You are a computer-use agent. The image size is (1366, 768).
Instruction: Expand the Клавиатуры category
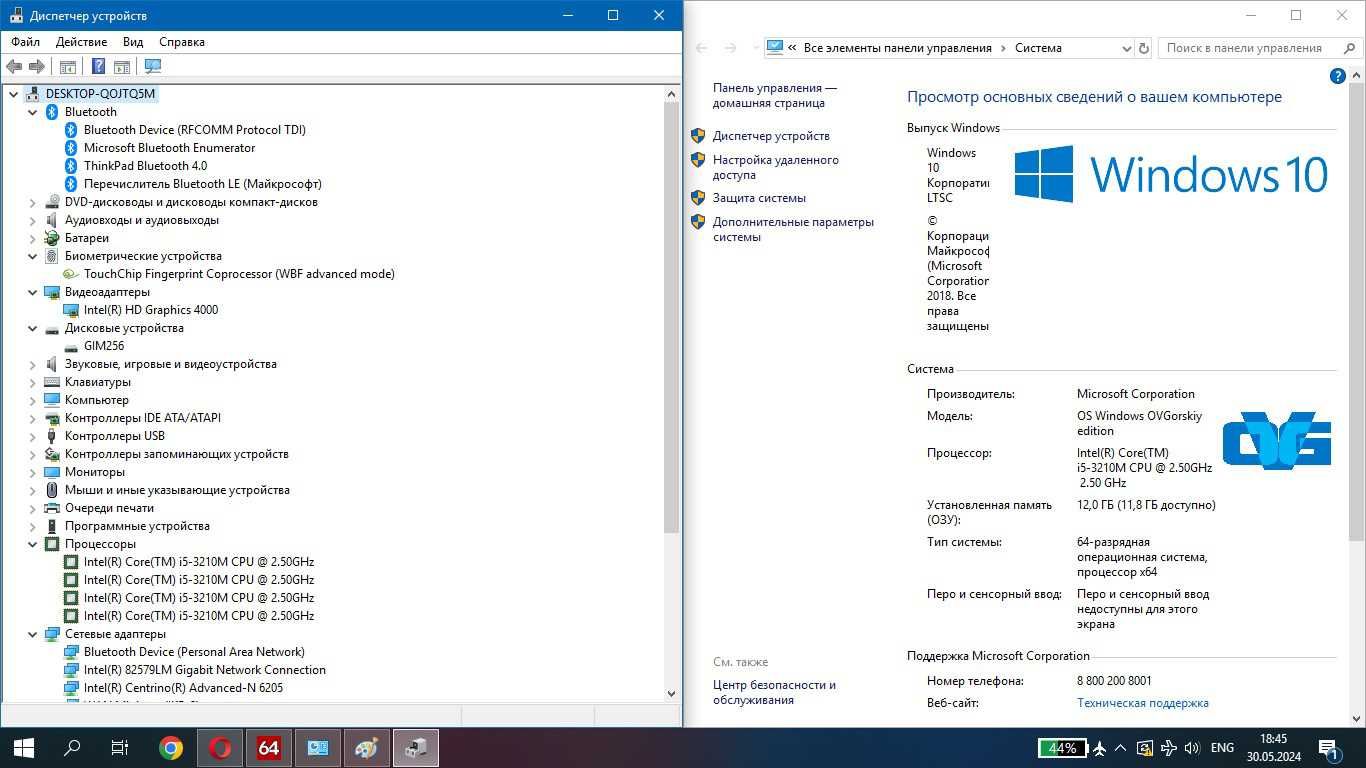pos(33,382)
